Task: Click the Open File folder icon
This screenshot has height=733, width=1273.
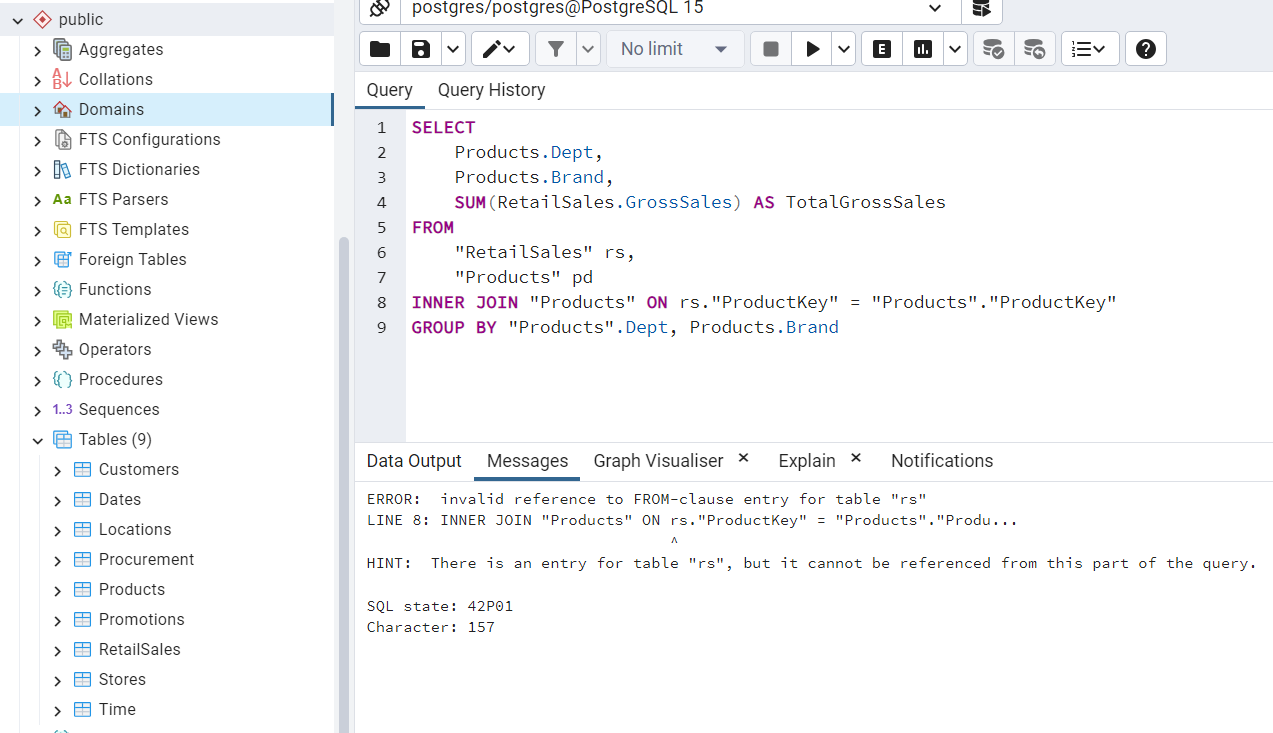Action: 380,49
